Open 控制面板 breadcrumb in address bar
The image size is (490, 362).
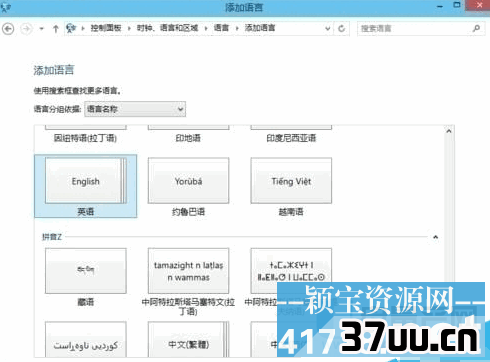106,28
